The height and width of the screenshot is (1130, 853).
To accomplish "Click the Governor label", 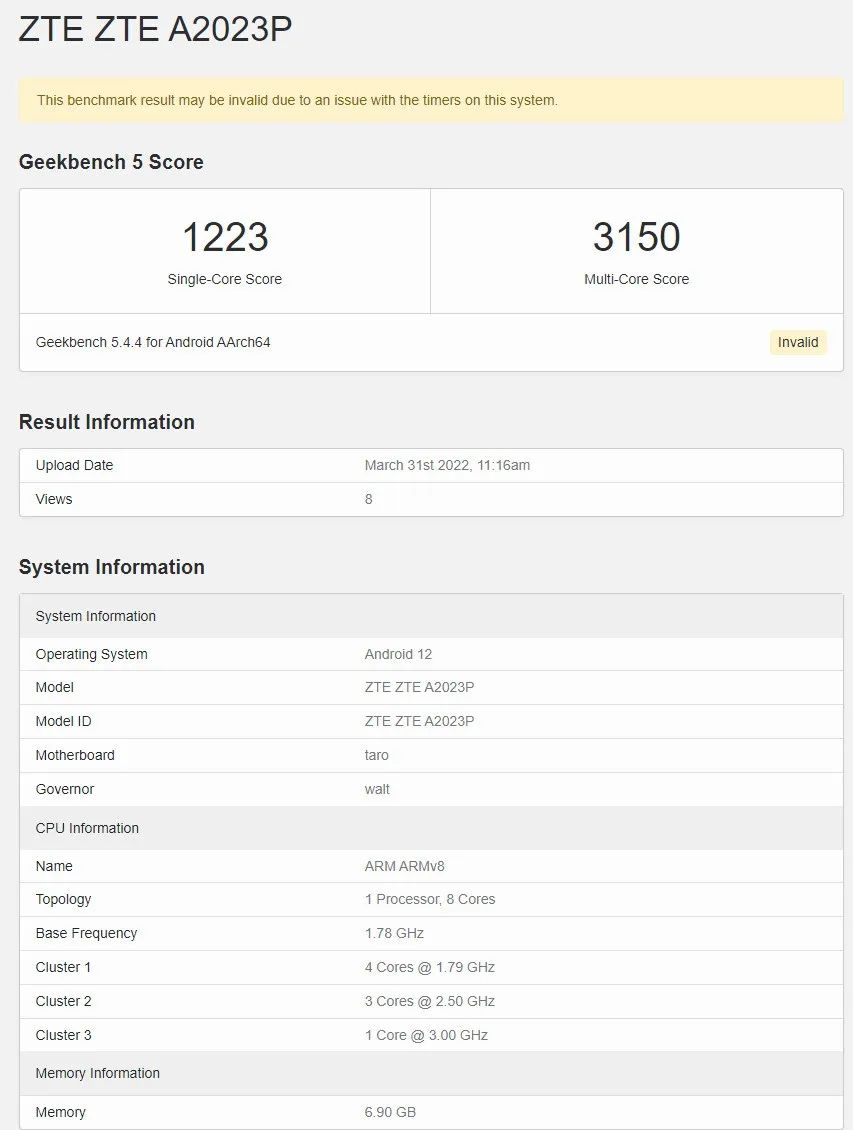I will click(x=65, y=789).
